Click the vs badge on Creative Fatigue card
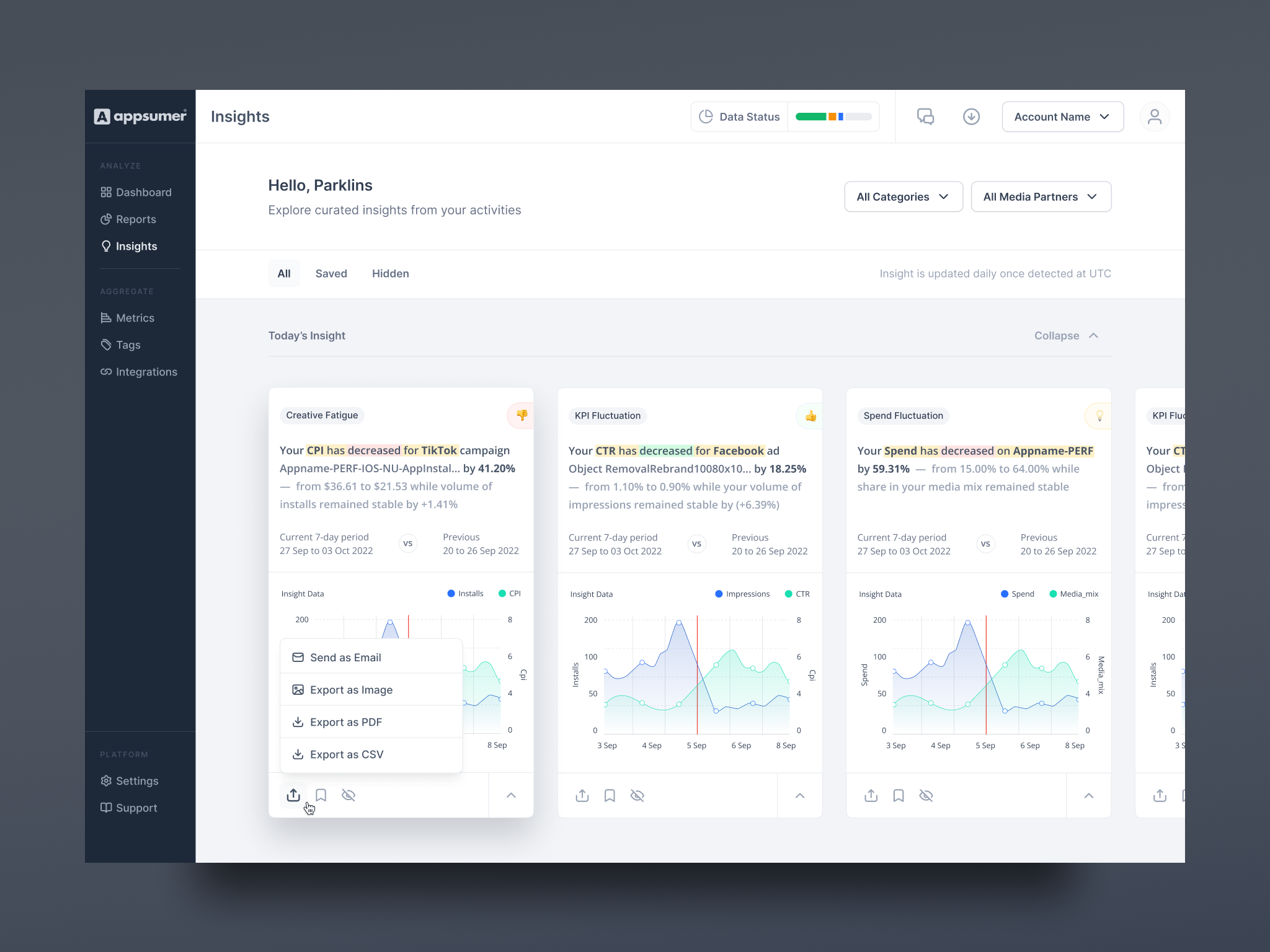 pyautogui.click(x=408, y=544)
